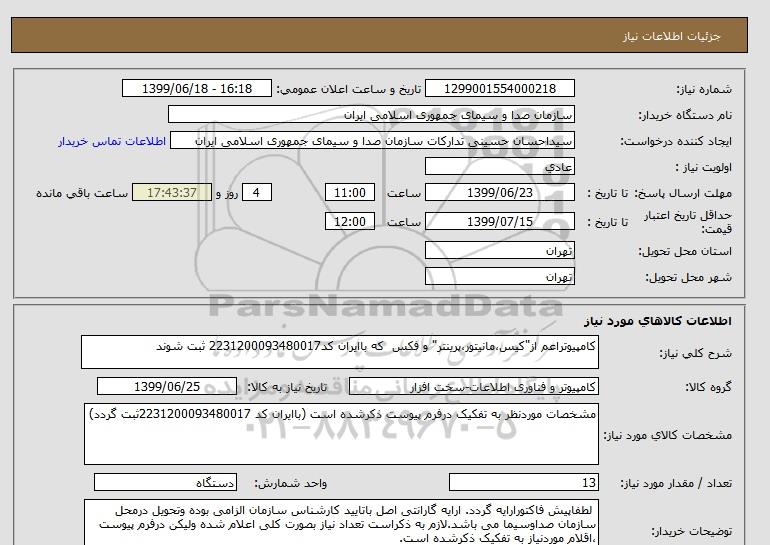Click the جزئیات اطلاعات نیاز header title
770x545 pixels.
671,37
